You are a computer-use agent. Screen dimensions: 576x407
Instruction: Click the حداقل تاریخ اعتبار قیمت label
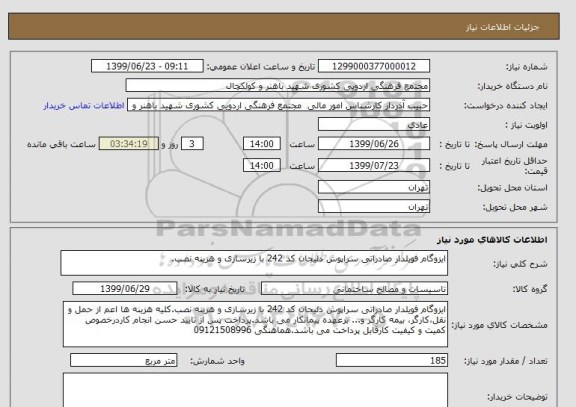(514, 166)
